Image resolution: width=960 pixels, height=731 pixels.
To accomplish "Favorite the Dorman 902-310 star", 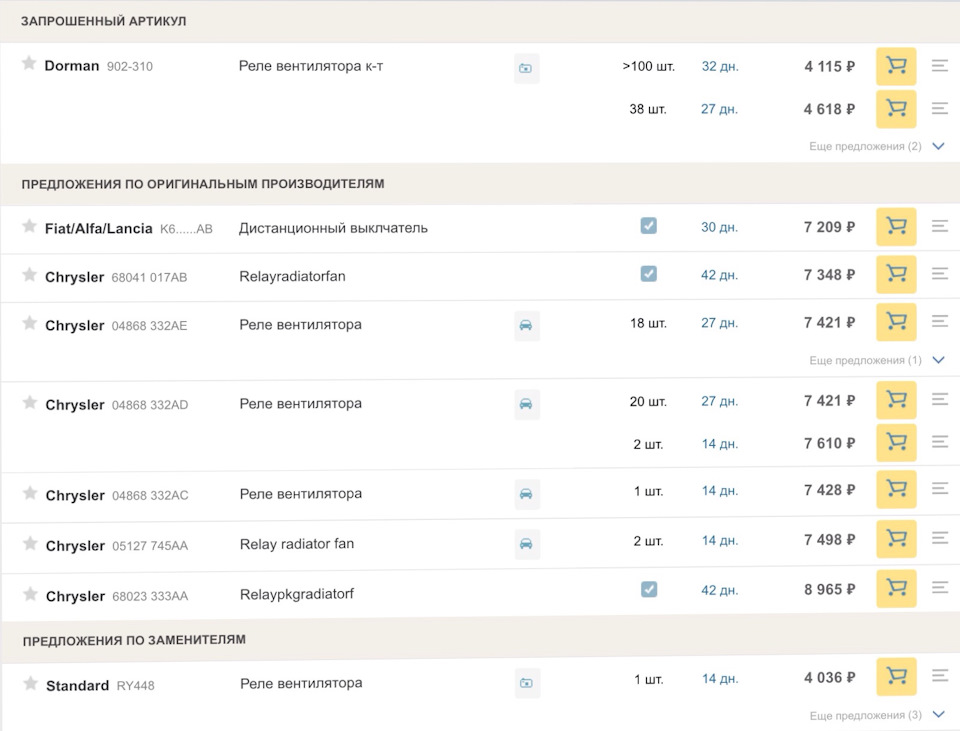I will [29, 64].
